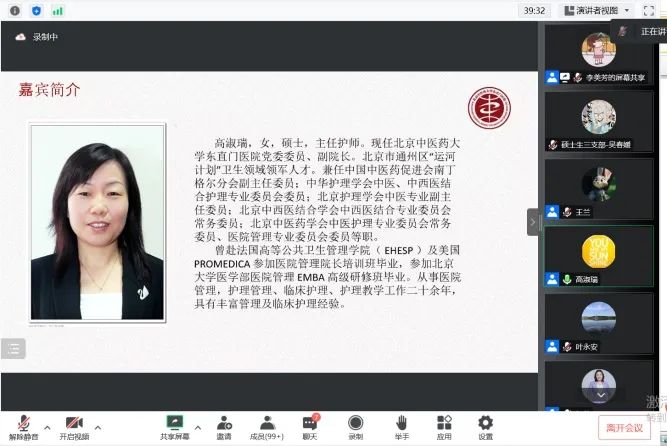This screenshot has width=667, height=446.
Task: Click the blue person badge beside 王兰
Action: pyautogui.click(x=552, y=212)
